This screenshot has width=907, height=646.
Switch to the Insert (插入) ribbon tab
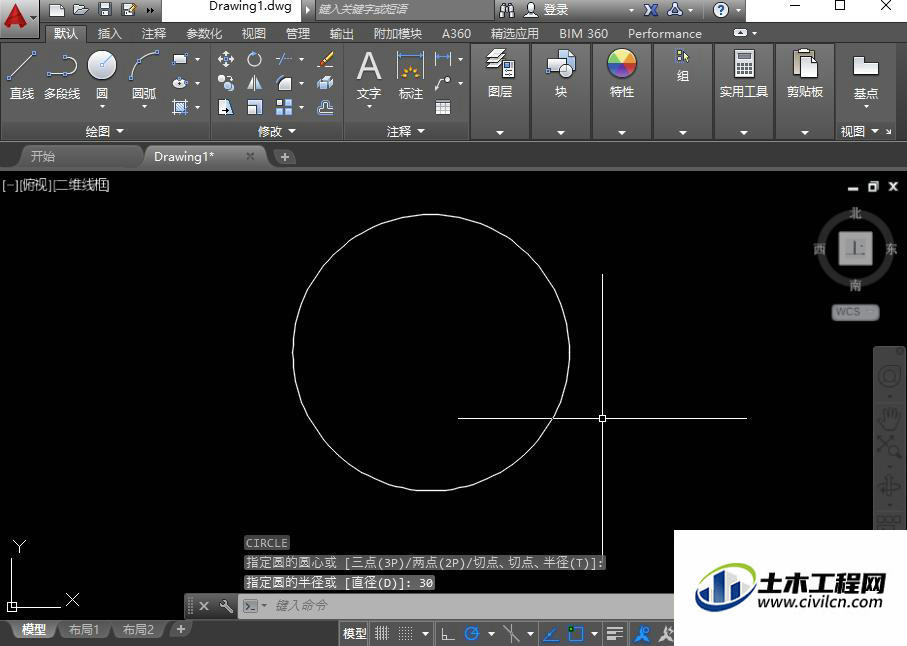click(x=109, y=34)
